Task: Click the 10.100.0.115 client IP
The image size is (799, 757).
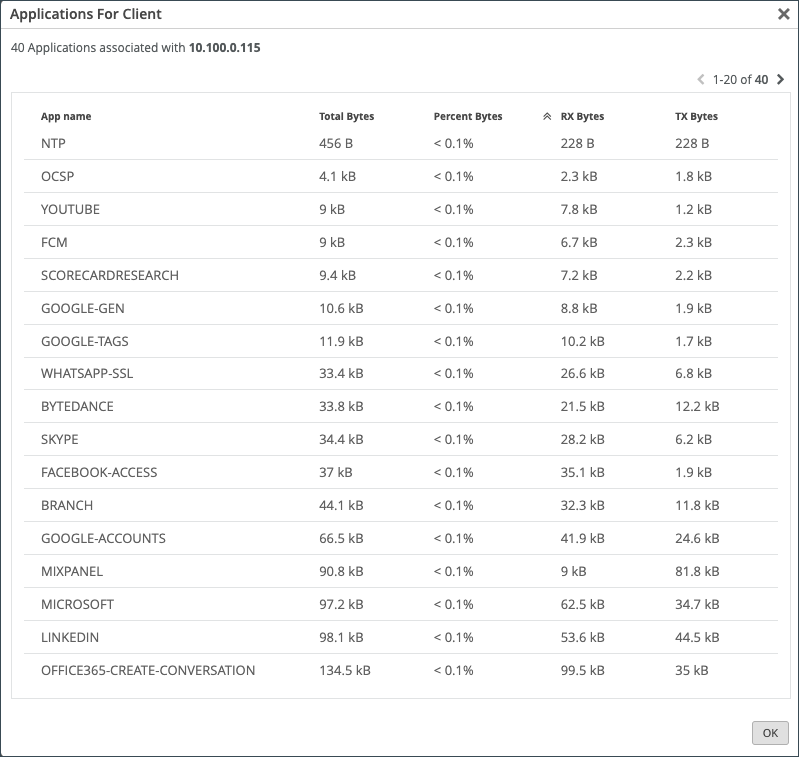Action: [225, 48]
